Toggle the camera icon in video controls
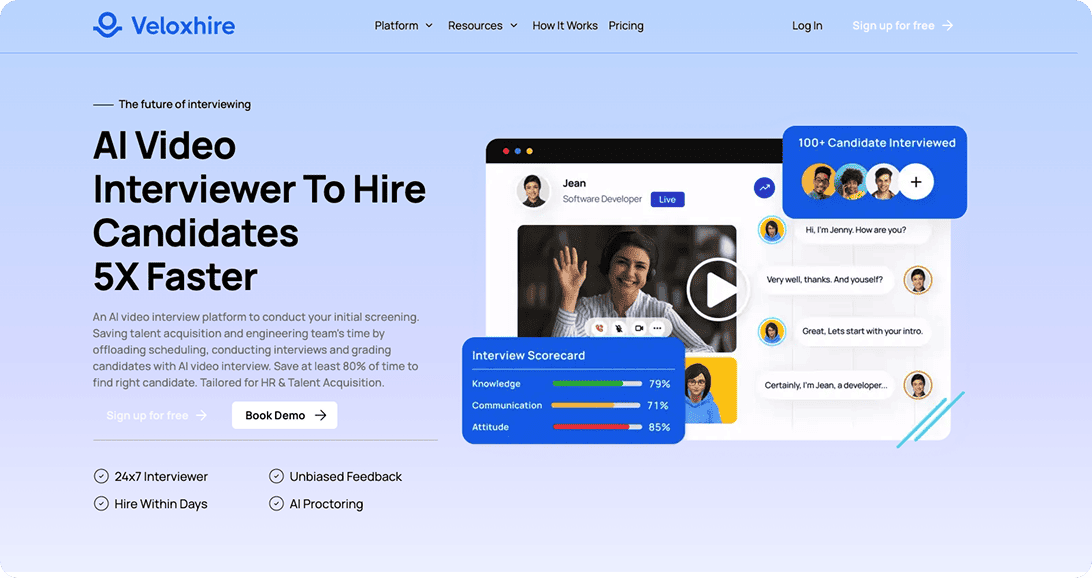1092x578 pixels. coord(638,328)
